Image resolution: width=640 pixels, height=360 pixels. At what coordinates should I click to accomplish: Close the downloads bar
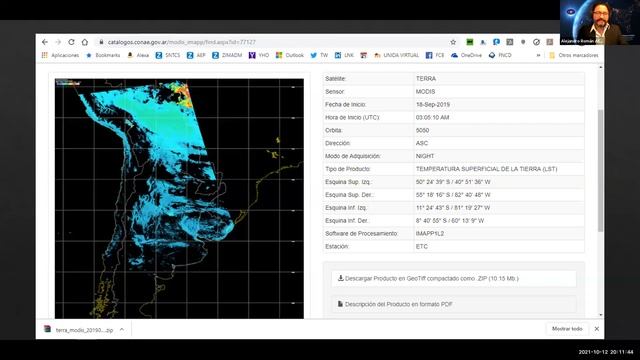(596, 329)
